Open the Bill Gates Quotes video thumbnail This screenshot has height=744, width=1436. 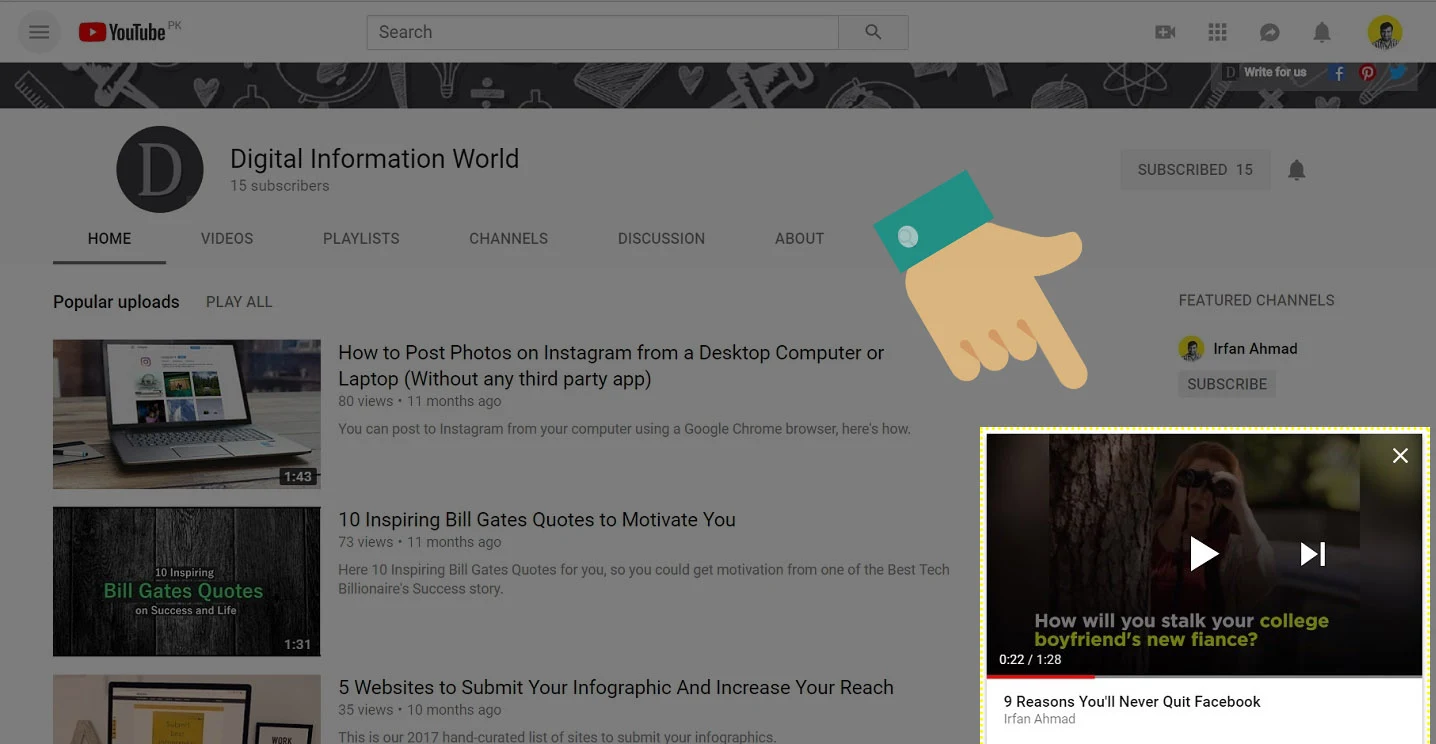point(186,581)
